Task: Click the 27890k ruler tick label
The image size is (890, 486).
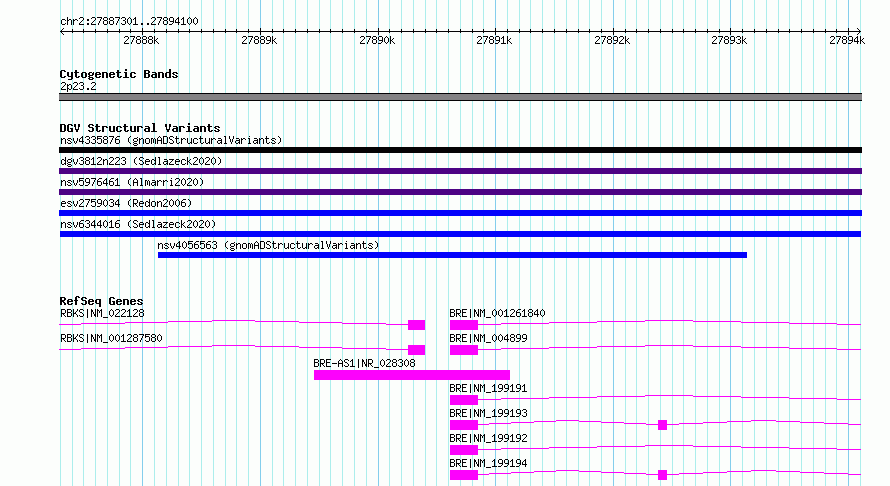Action: (x=377, y=40)
